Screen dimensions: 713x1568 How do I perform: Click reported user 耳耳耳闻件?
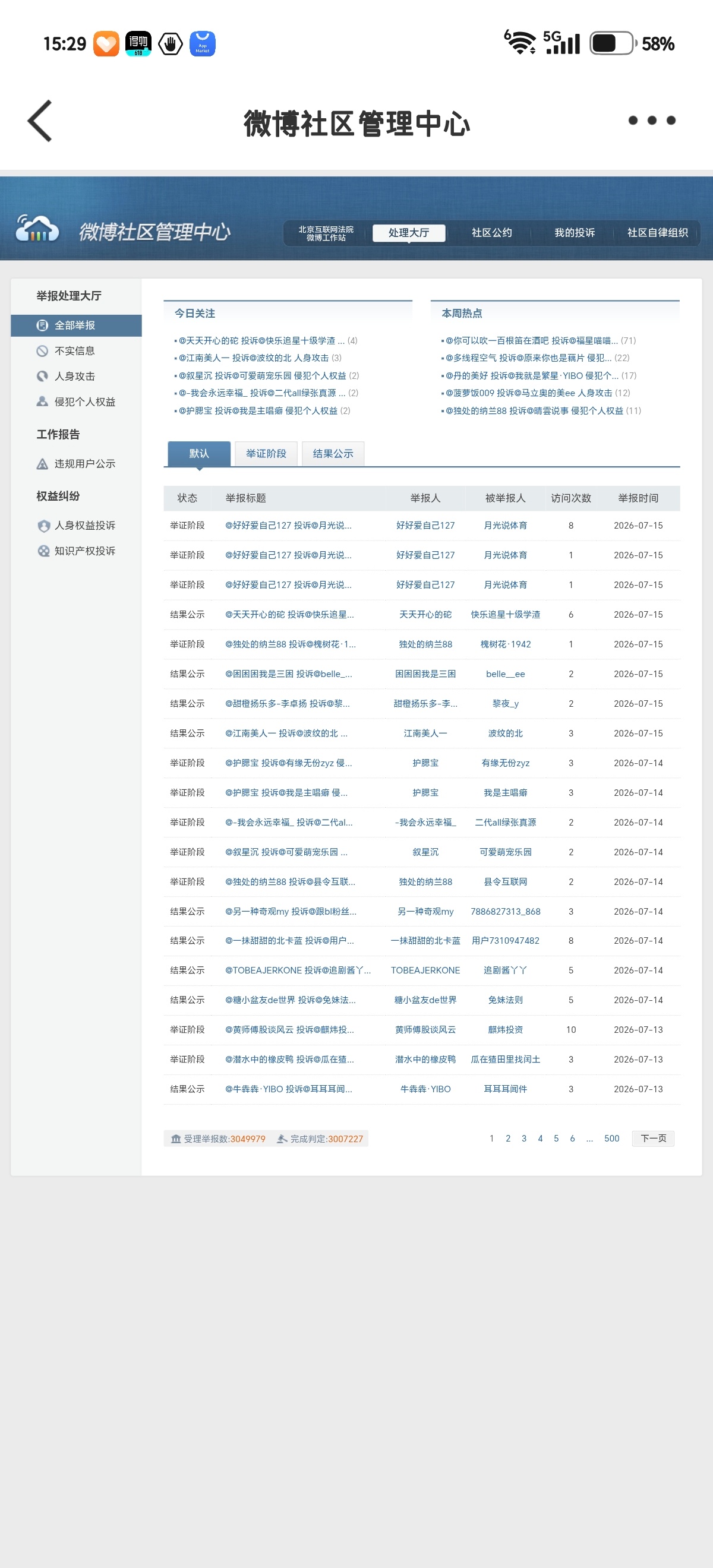[506, 1089]
